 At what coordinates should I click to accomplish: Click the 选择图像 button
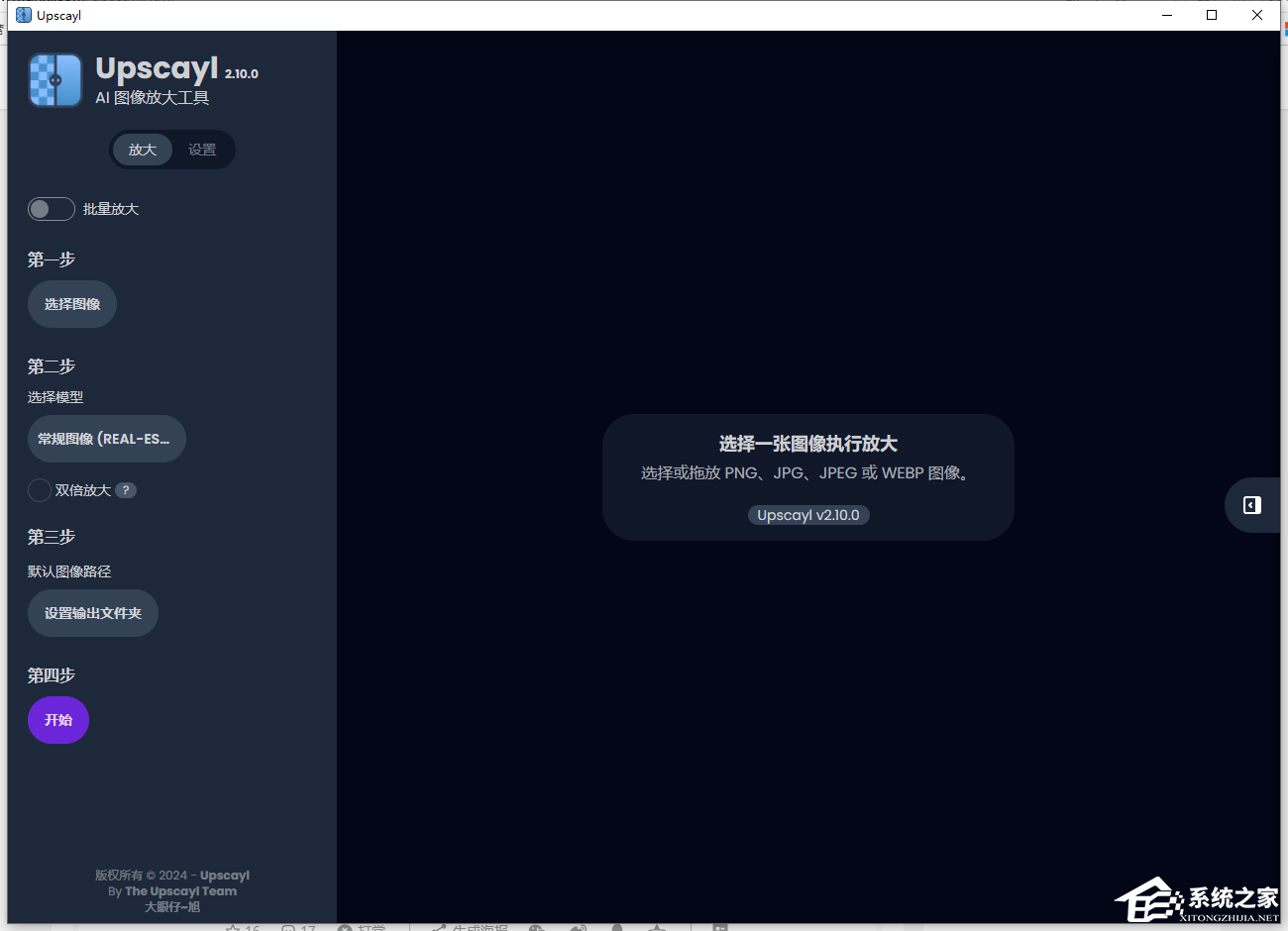click(x=72, y=304)
